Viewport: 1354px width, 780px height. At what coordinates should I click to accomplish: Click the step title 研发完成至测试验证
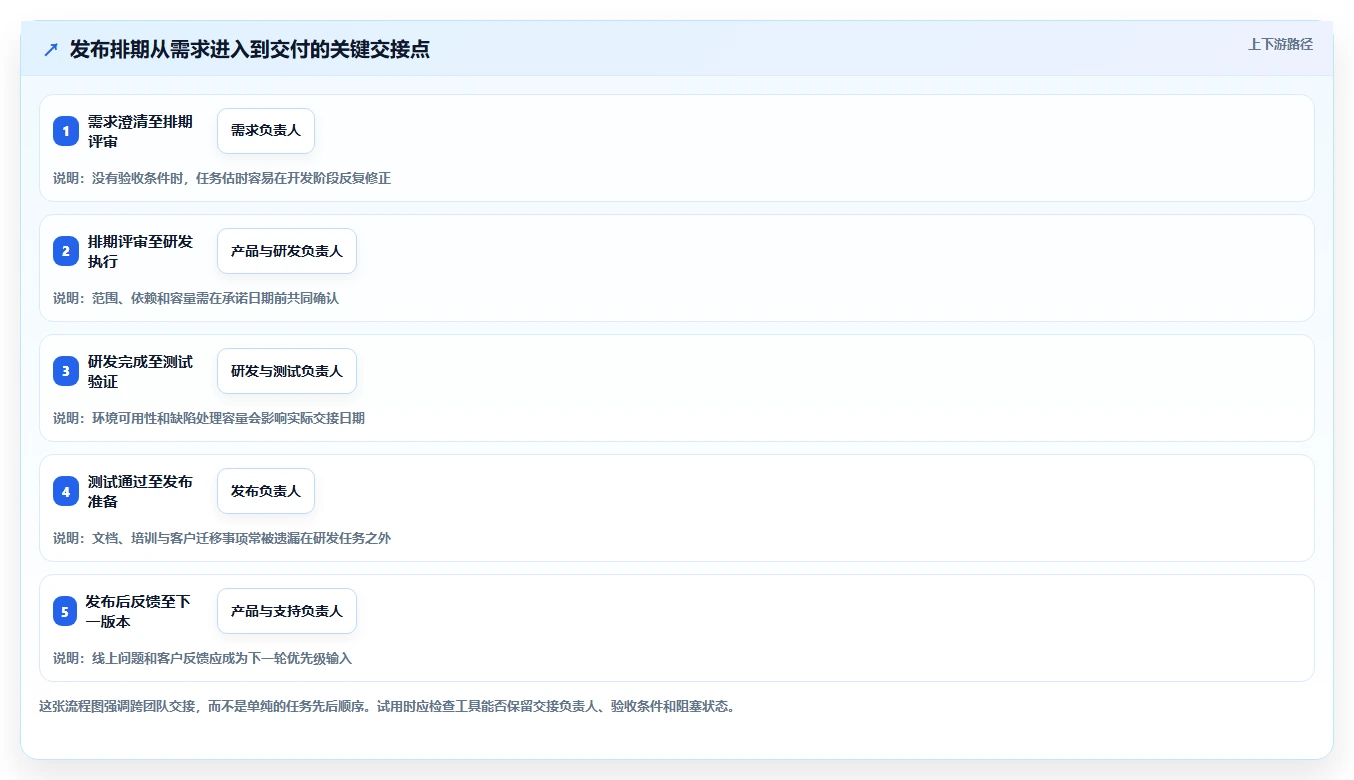pos(140,371)
